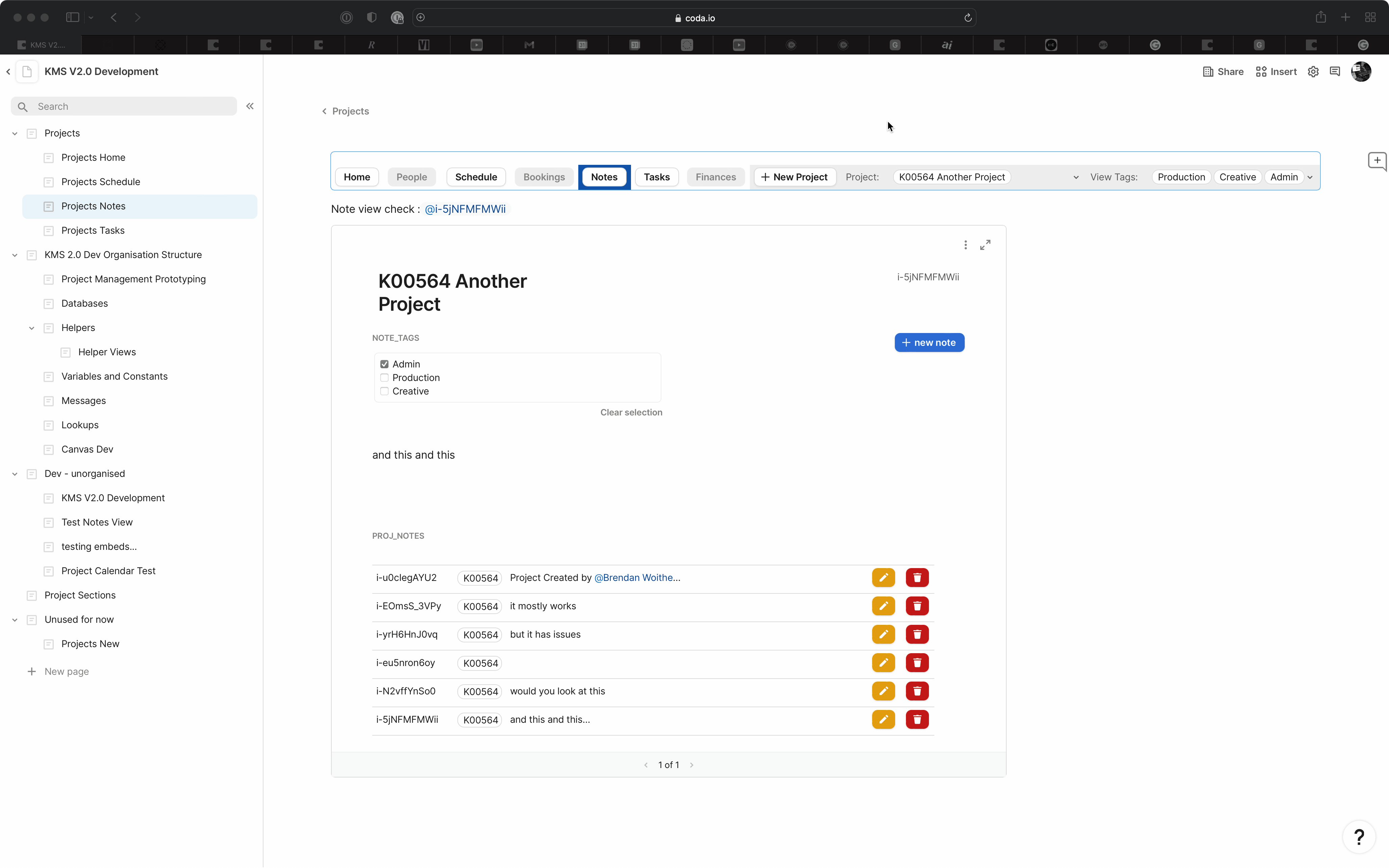The width and height of the screenshot is (1389, 868).
Task: Collapse the Helpers page group
Action: tap(31, 328)
